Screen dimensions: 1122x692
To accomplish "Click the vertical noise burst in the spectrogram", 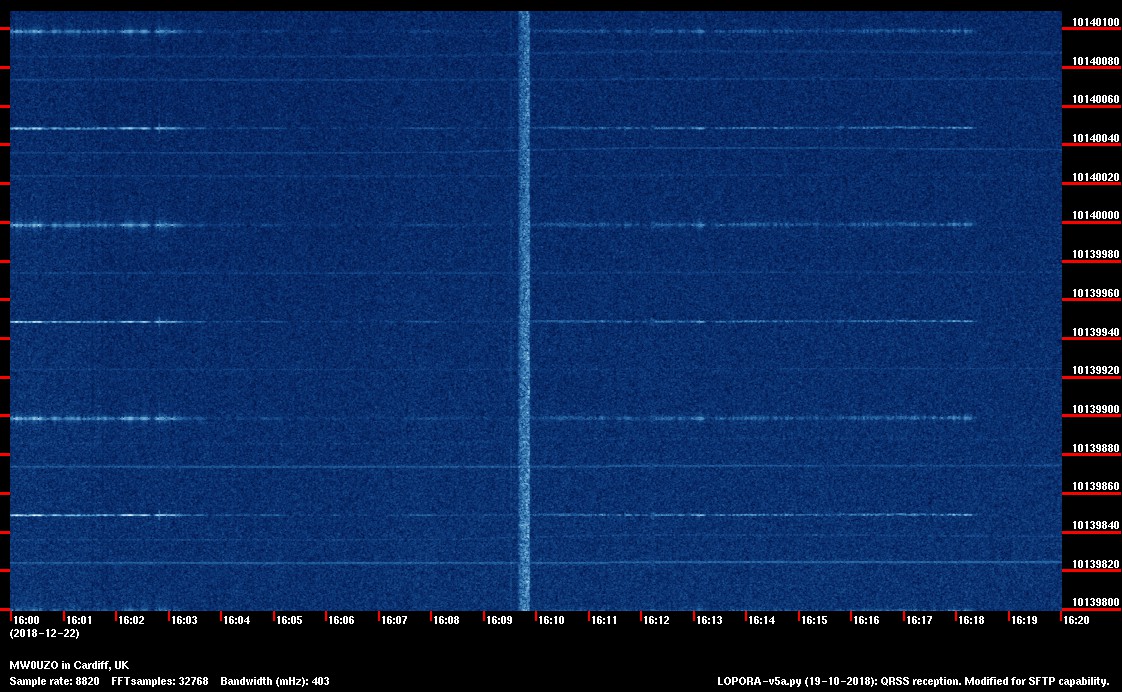I will [523, 300].
